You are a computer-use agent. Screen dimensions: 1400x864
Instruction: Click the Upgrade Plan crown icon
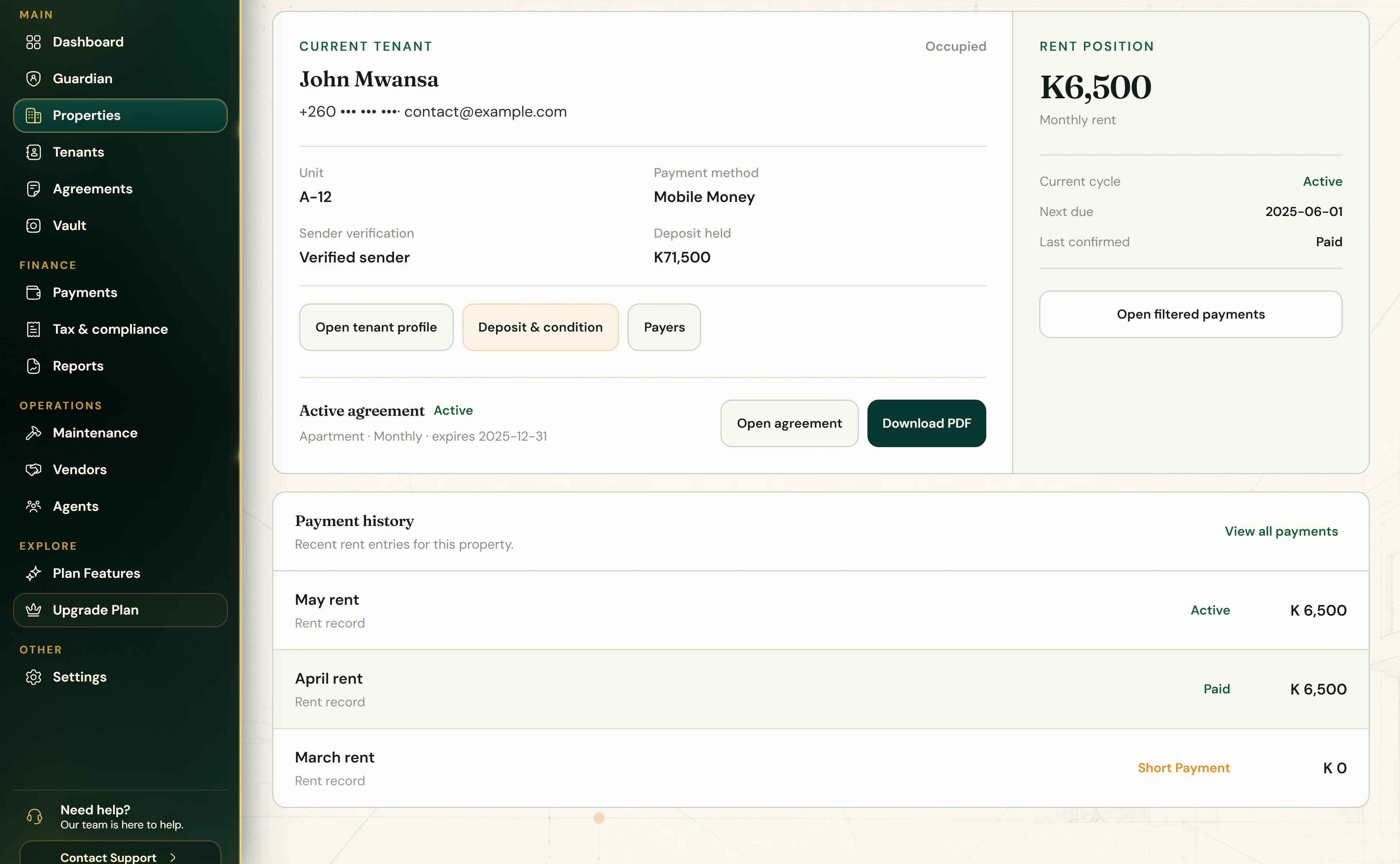pyautogui.click(x=34, y=610)
